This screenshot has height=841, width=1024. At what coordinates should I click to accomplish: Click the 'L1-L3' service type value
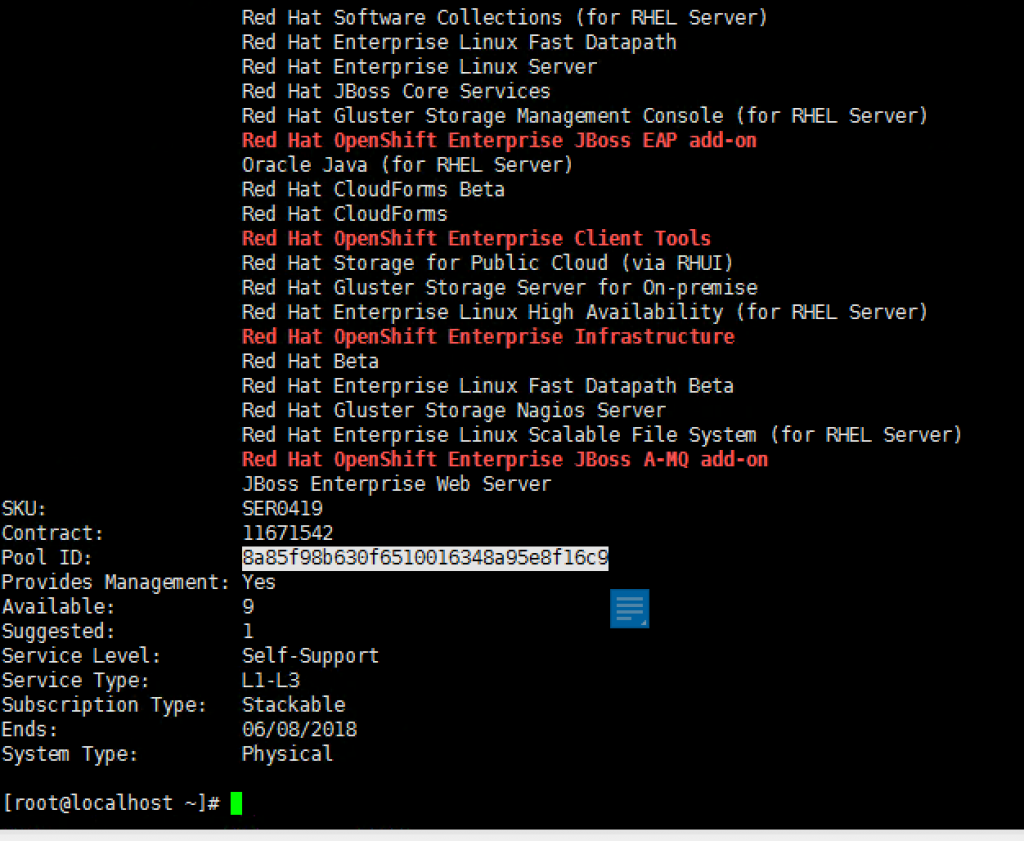[270, 680]
